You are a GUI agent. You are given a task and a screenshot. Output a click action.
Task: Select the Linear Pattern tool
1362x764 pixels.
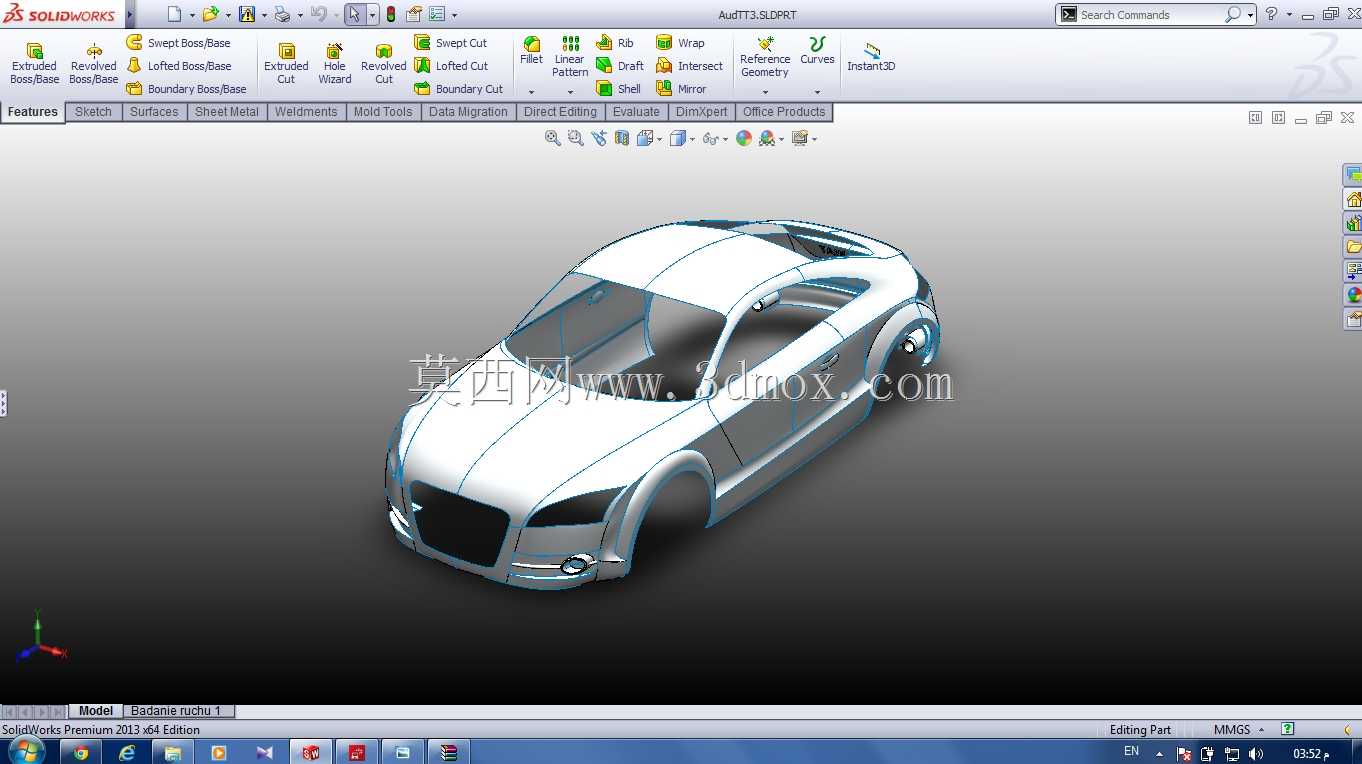click(570, 57)
